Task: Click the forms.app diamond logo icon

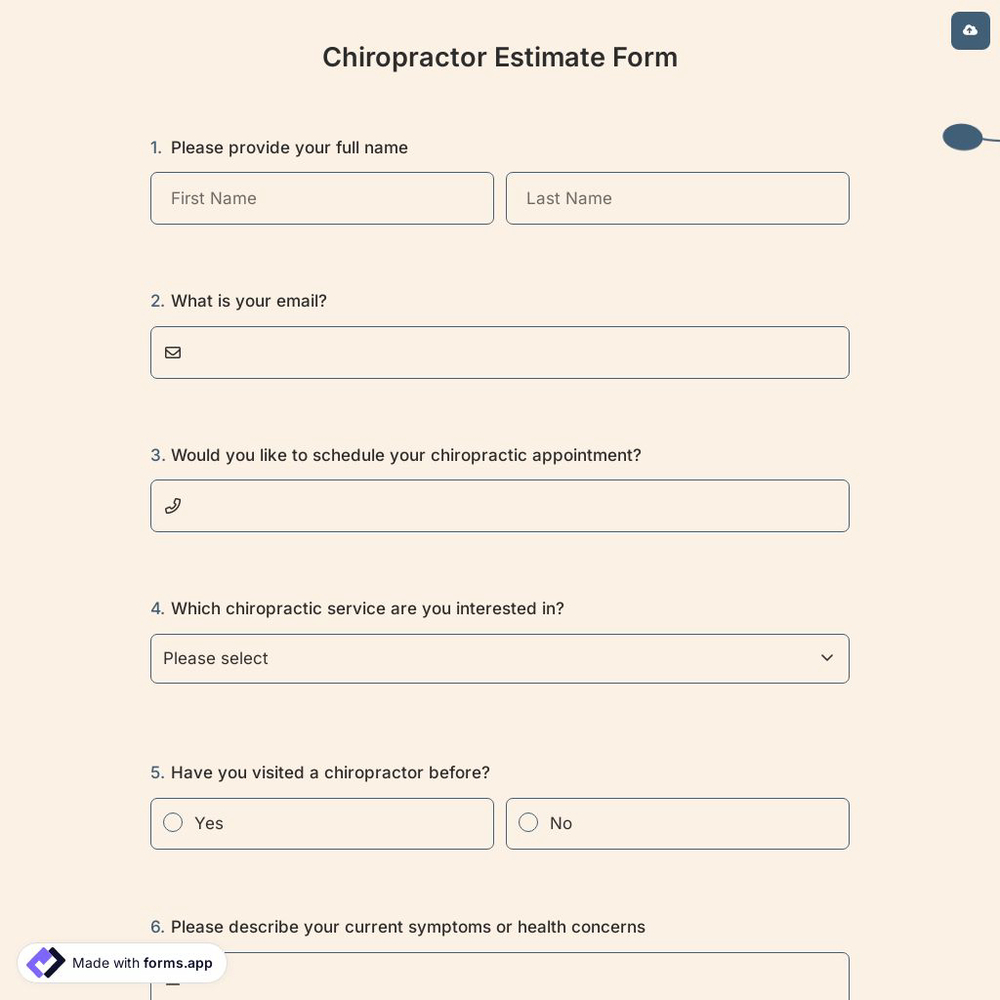Action: 45,962
